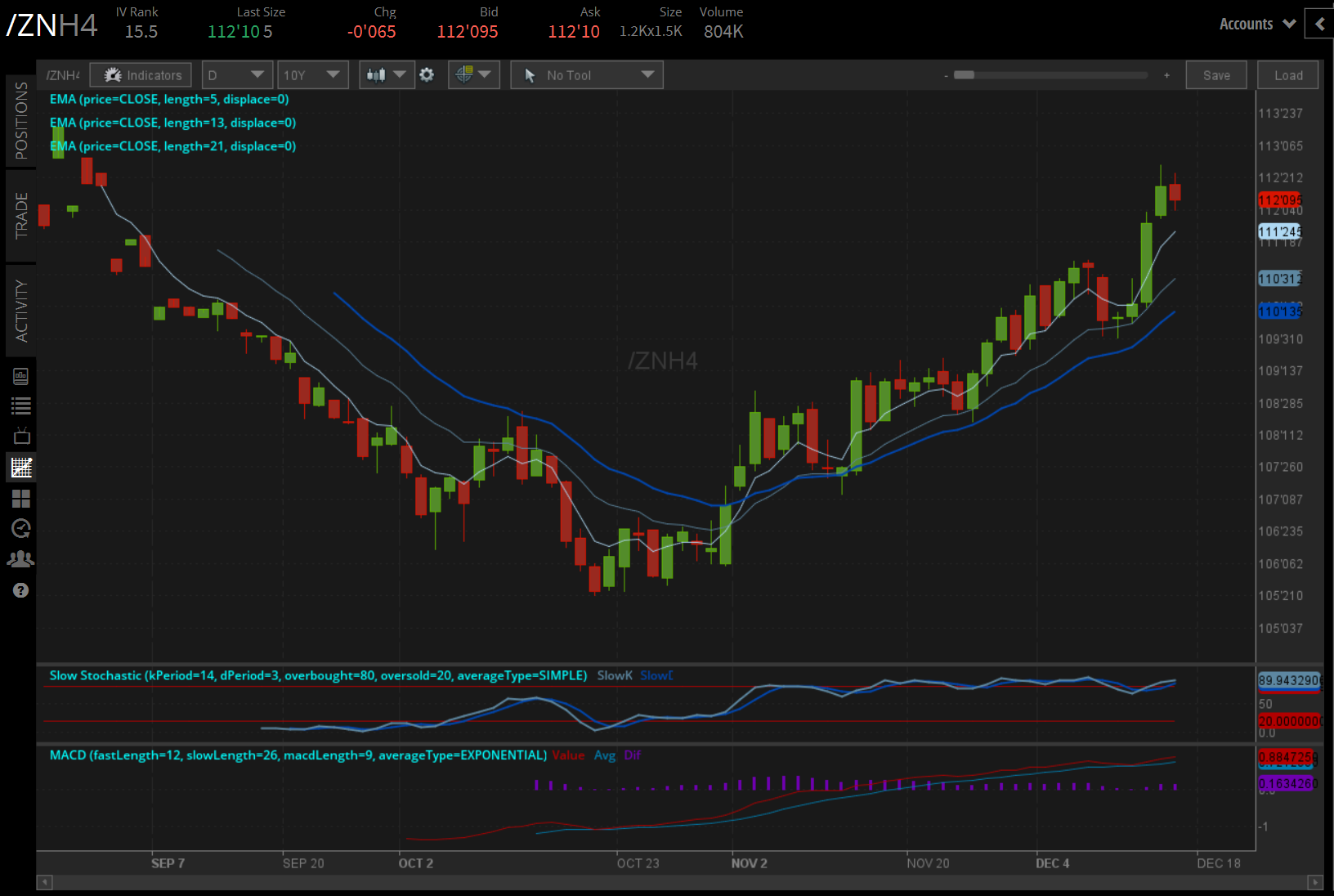
Task: Click the 0.1634 MACD diff tag
Action: 1288,783
